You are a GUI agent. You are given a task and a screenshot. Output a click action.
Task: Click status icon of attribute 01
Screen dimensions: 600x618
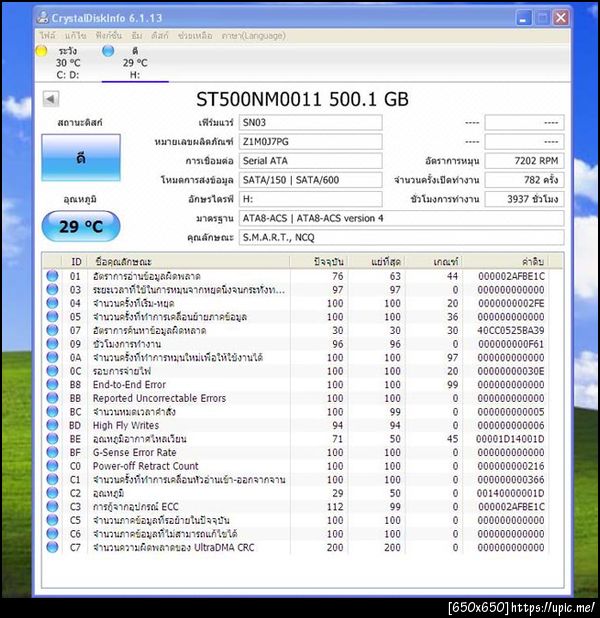[x=52, y=276]
